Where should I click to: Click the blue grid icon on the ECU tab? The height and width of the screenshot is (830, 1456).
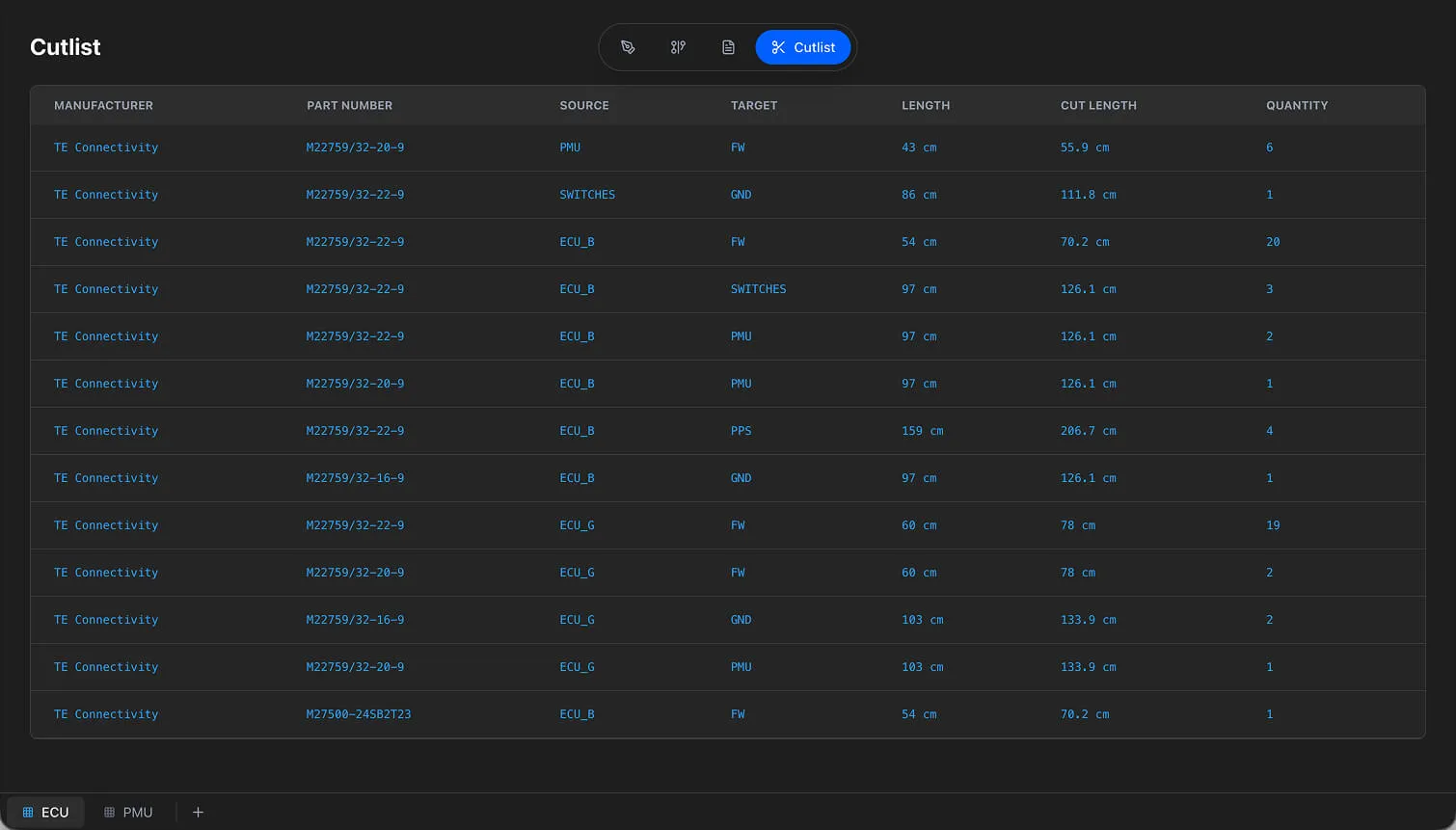pyautogui.click(x=28, y=812)
